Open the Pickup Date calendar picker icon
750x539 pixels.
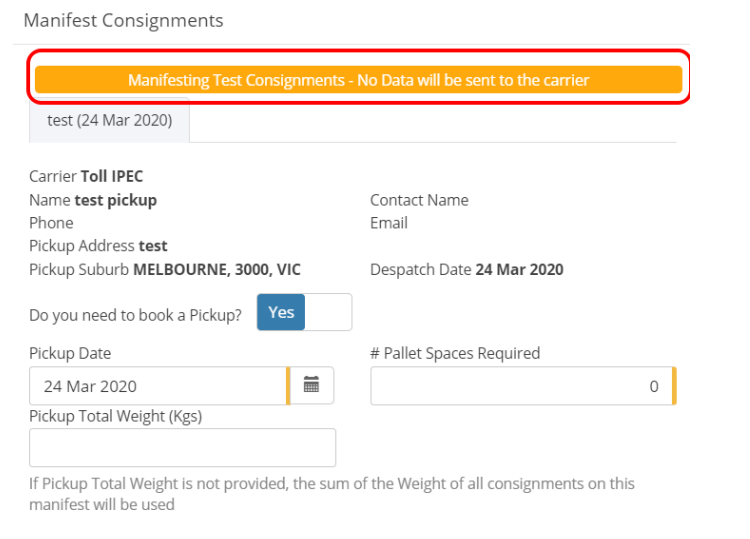(311, 385)
